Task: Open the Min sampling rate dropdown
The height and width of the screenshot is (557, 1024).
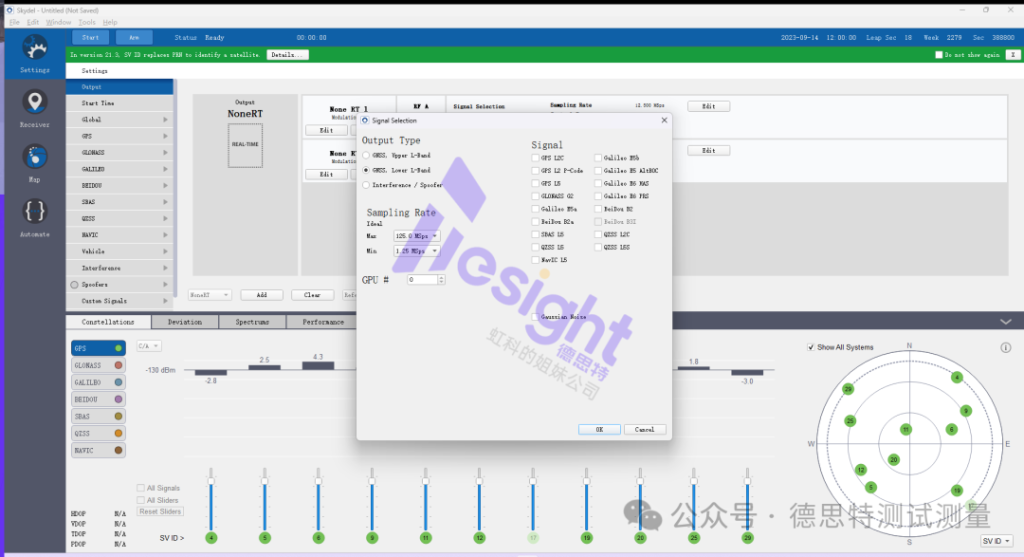Action: [417, 251]
